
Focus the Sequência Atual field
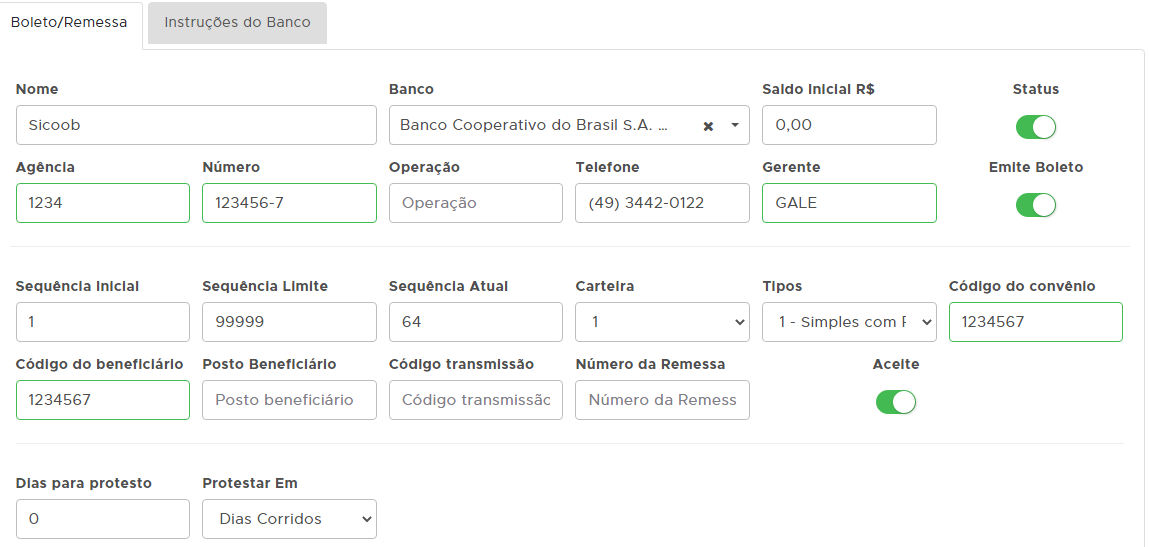[475, 322]
